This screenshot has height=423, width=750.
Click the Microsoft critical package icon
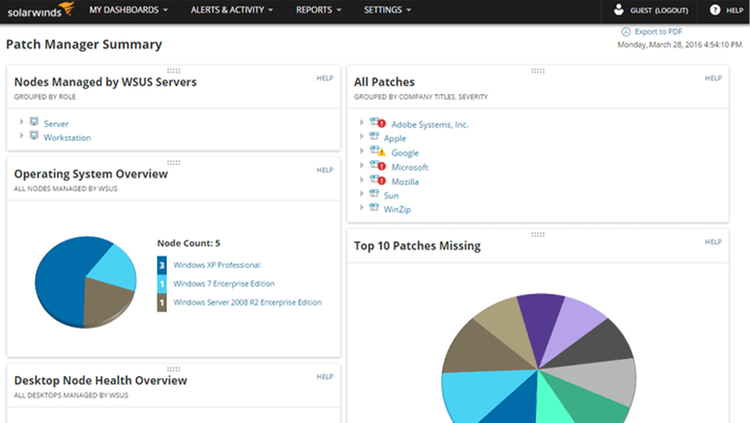(x=378, y=166)
